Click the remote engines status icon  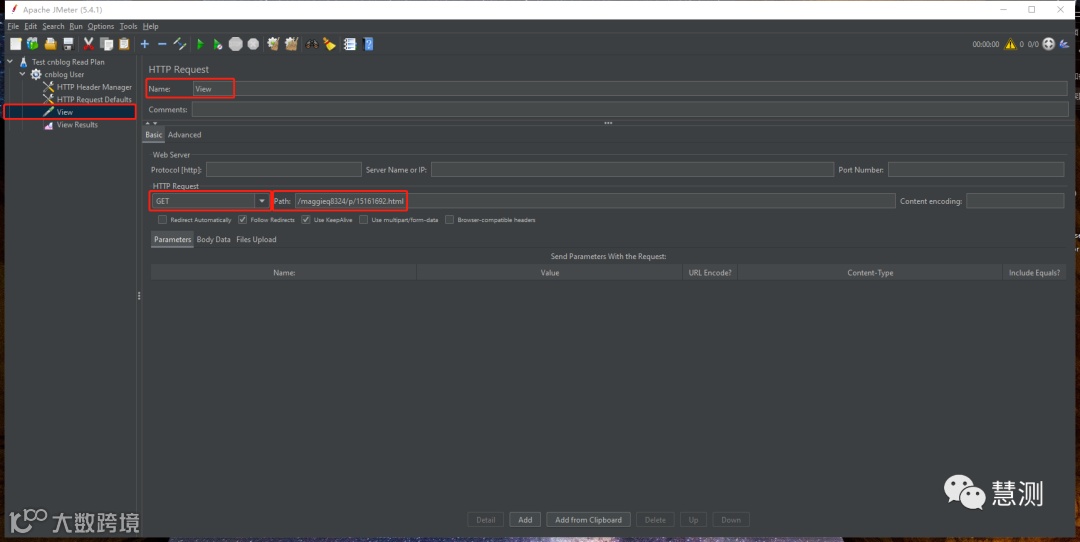click(x=1048, y=44)
